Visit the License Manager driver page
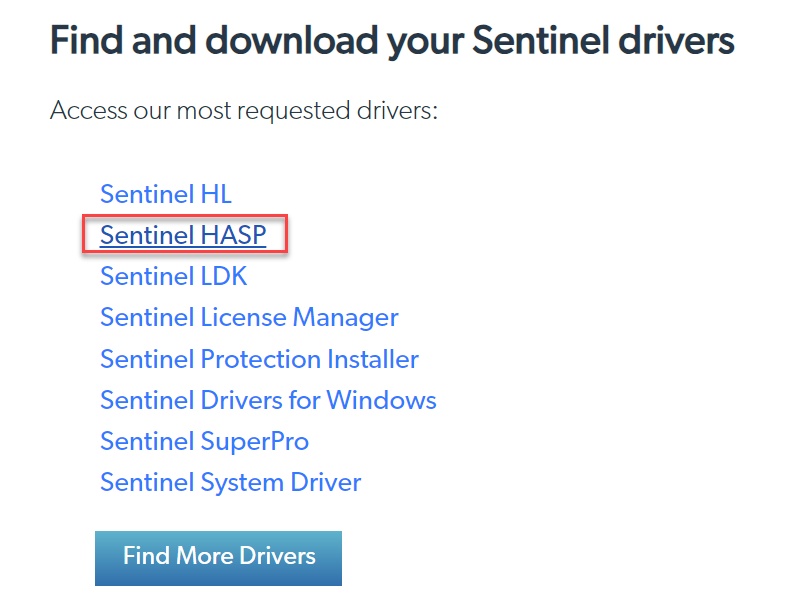The image size is (790, 597). click(x=249, y=318)
